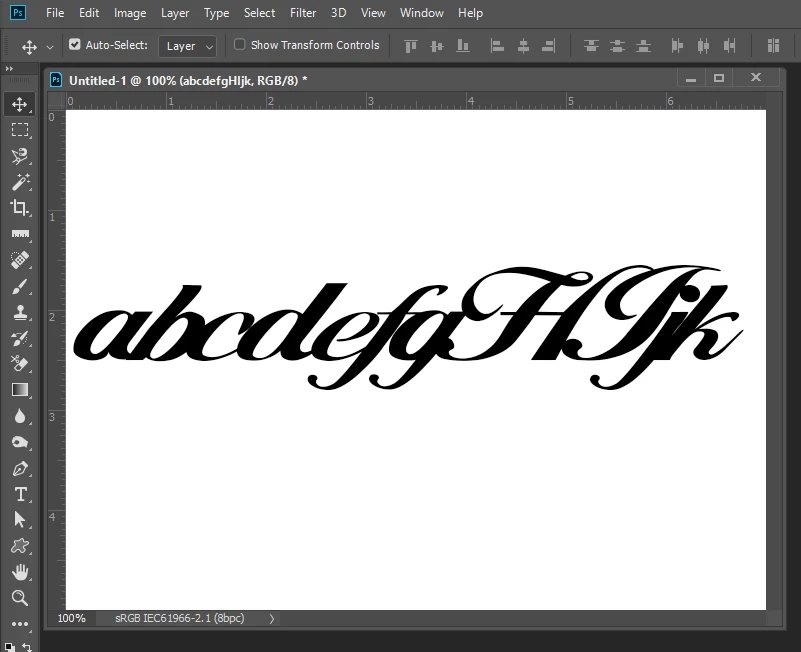This screenshot has height=652, width=801.
Task: Select the Custom Shape tool
Action: (20, 546)
